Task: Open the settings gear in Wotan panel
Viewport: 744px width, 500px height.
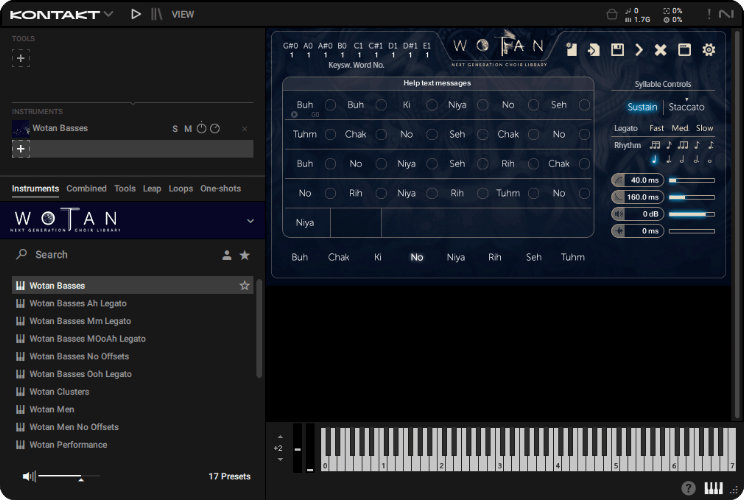Action: (x=709, y=50)
